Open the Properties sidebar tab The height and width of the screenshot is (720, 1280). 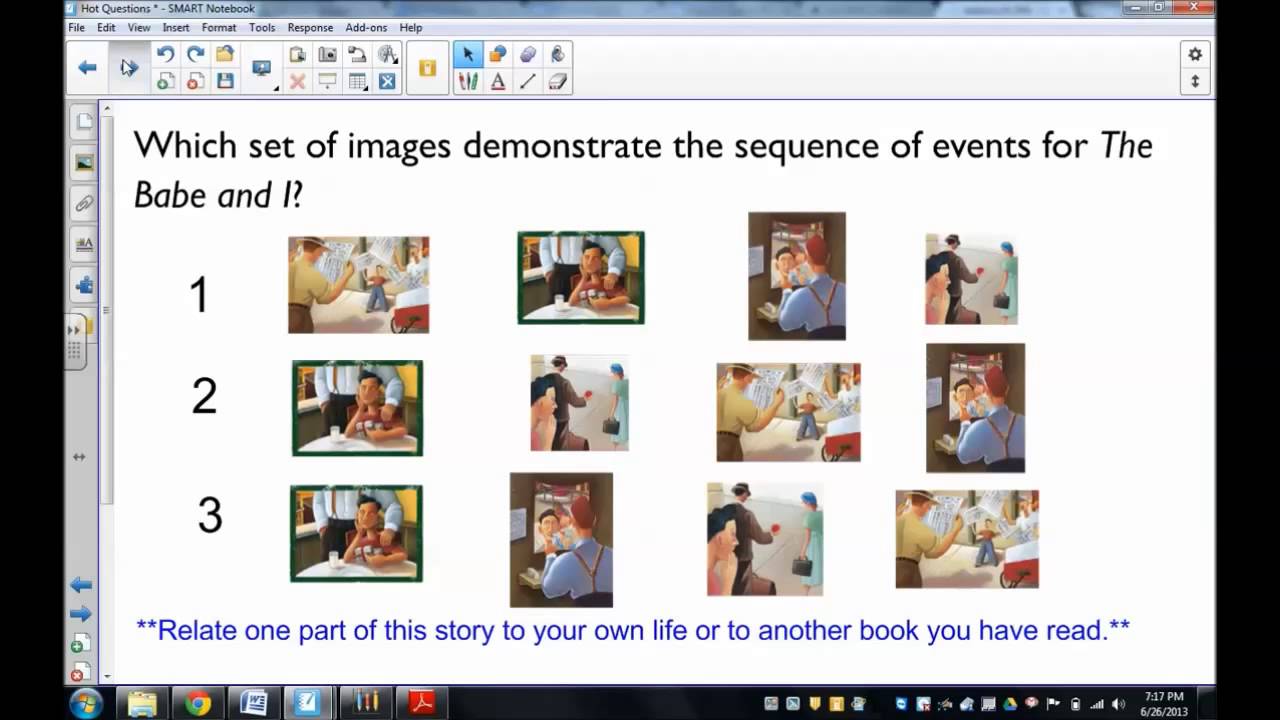(84, 245)
